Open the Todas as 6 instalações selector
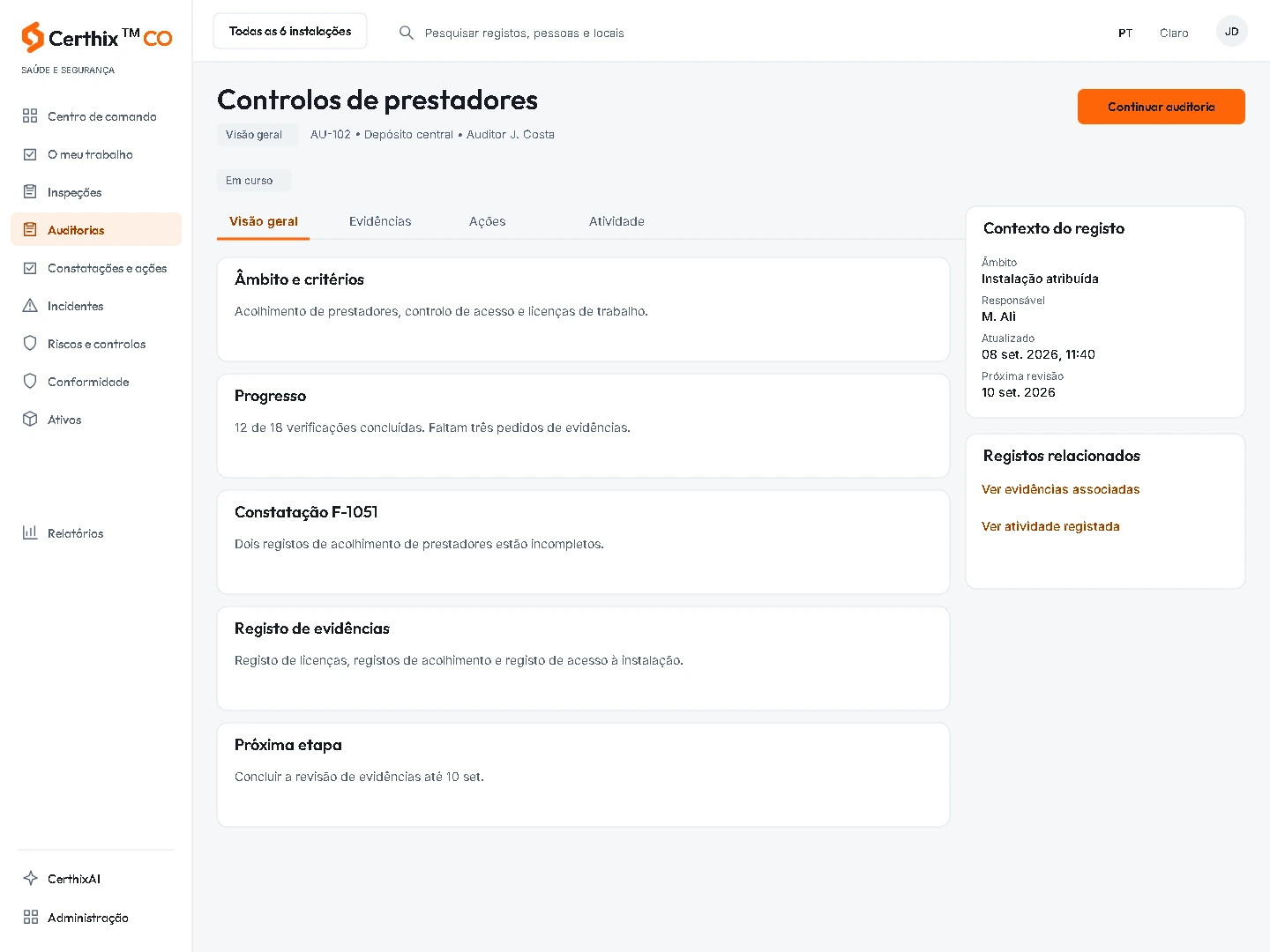This screenshot has width=1270, height=952. pos(290,31)
